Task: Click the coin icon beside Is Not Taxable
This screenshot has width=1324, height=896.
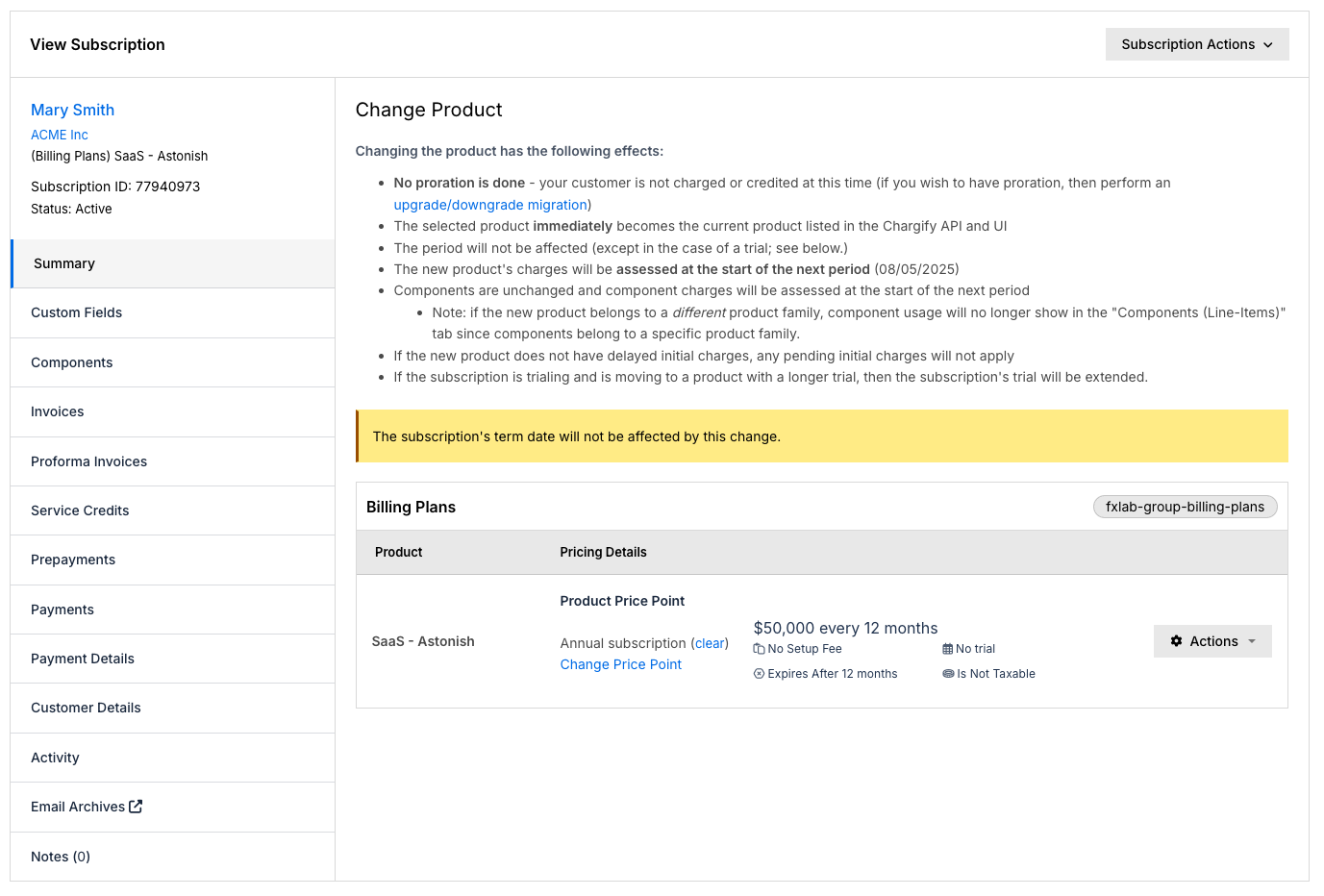Action: tap(948, 674)
